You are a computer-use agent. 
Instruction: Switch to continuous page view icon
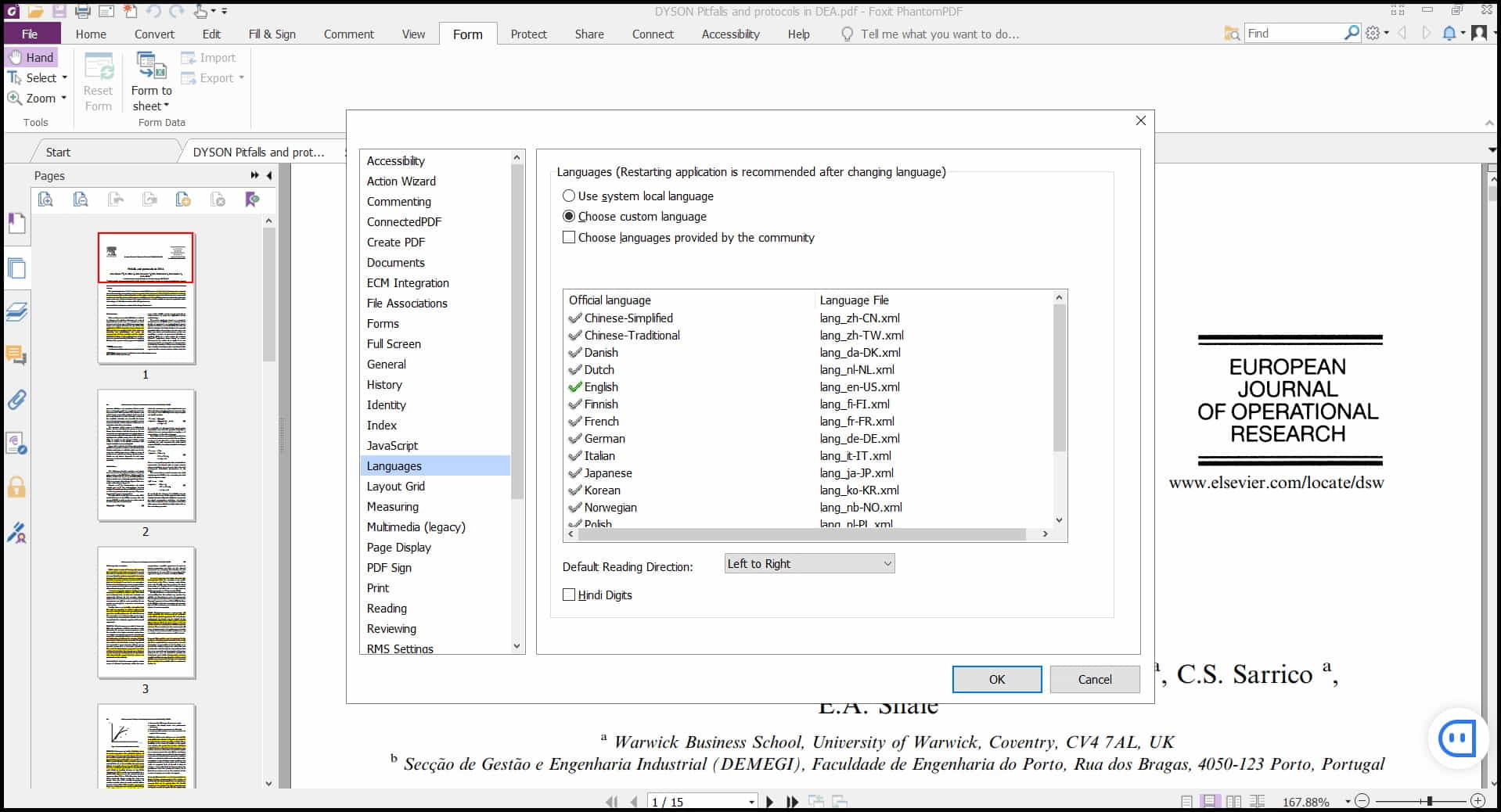[x=1210, y=802]
